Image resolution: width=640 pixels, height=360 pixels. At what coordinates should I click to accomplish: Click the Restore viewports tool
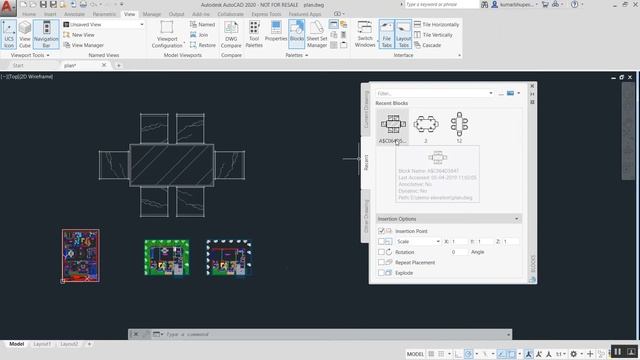[202, 45]
